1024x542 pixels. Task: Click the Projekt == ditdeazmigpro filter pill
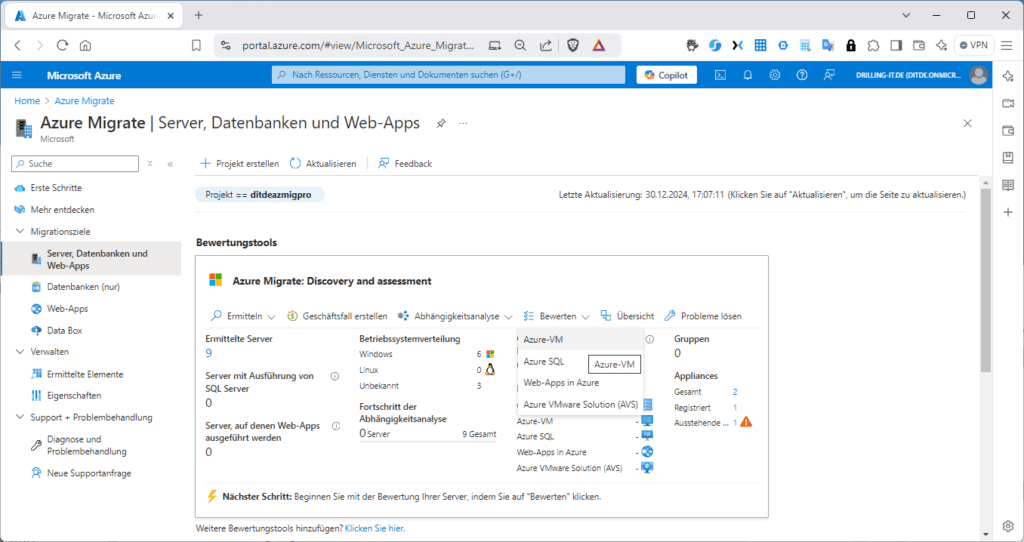click(259, 195)
